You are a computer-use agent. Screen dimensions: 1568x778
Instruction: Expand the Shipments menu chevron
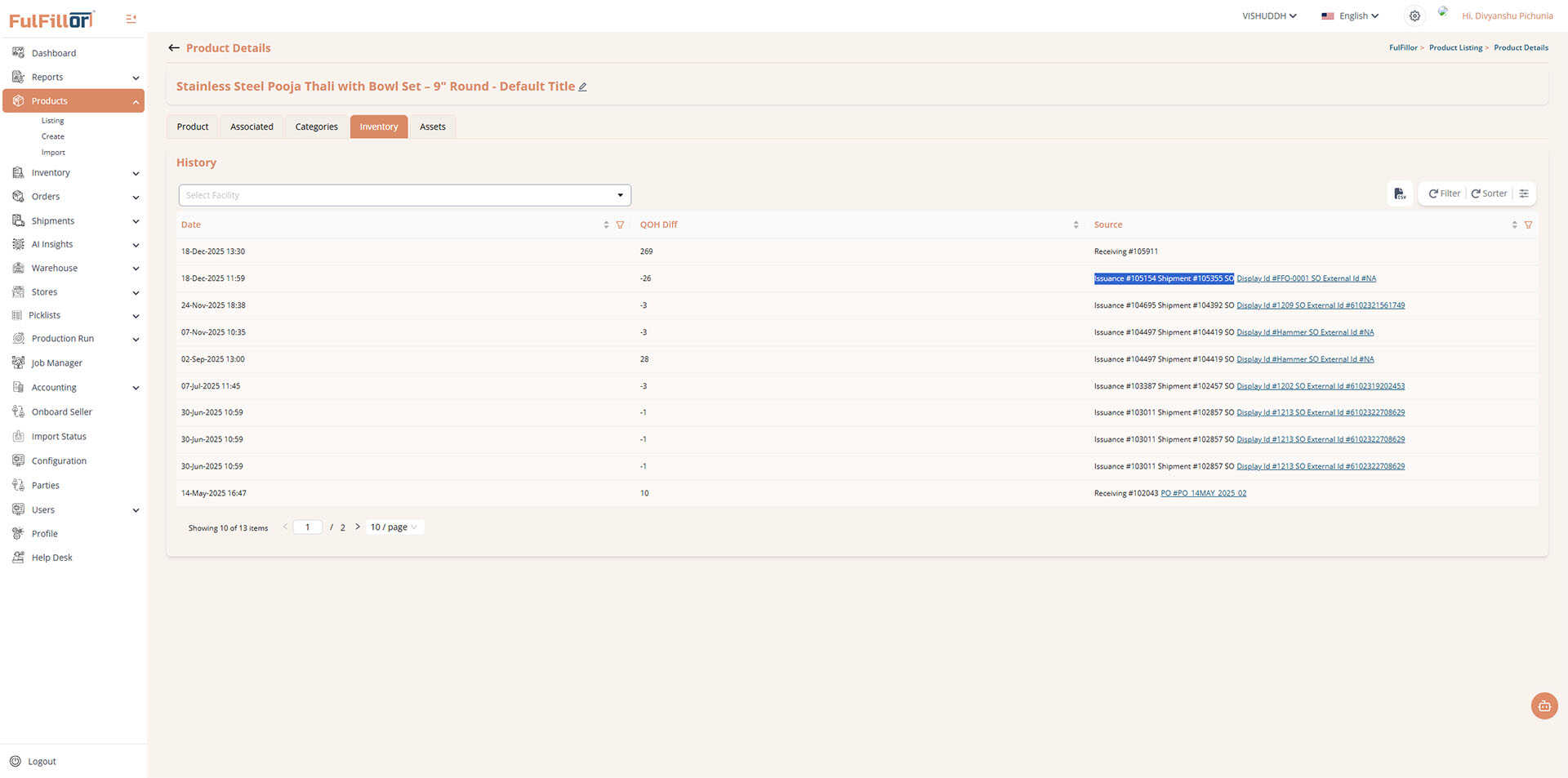tap(136, 221)
